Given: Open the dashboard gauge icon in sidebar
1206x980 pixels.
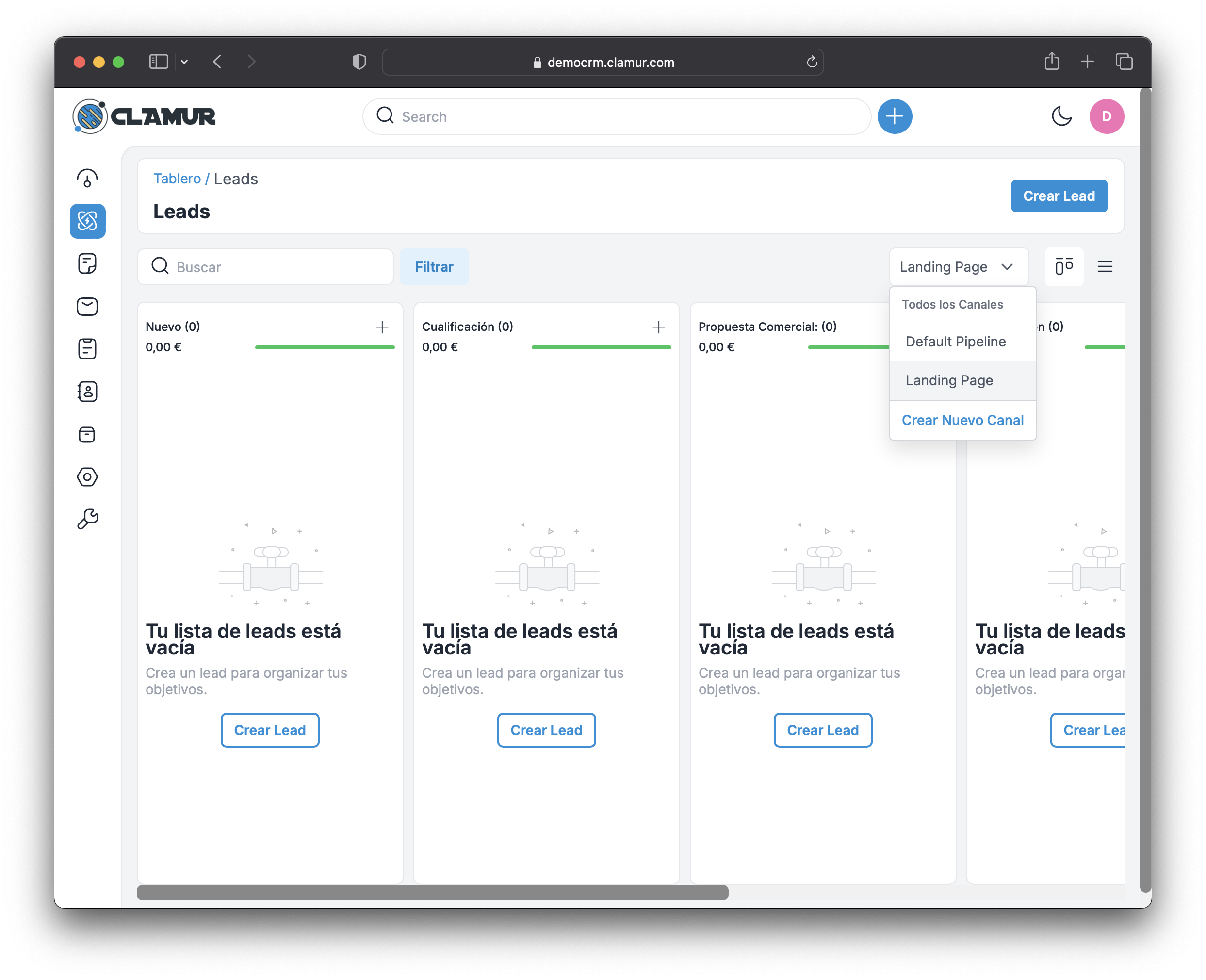Looking at the screenshot, I should (87, 179).
